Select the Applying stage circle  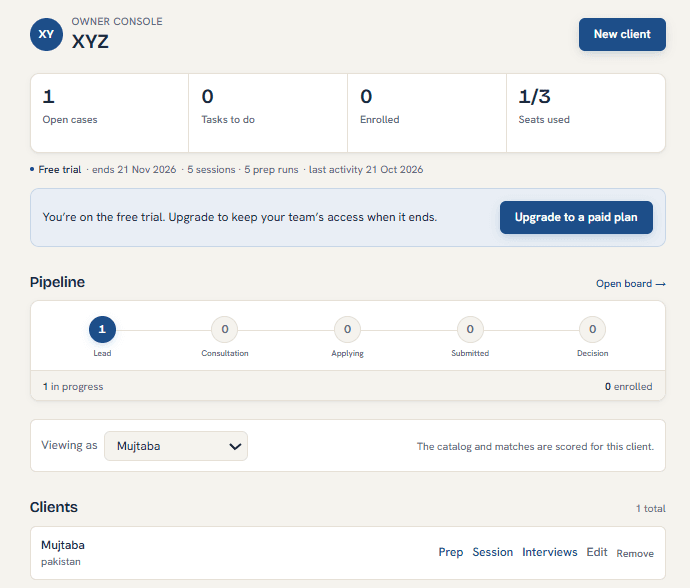(347, 329)
